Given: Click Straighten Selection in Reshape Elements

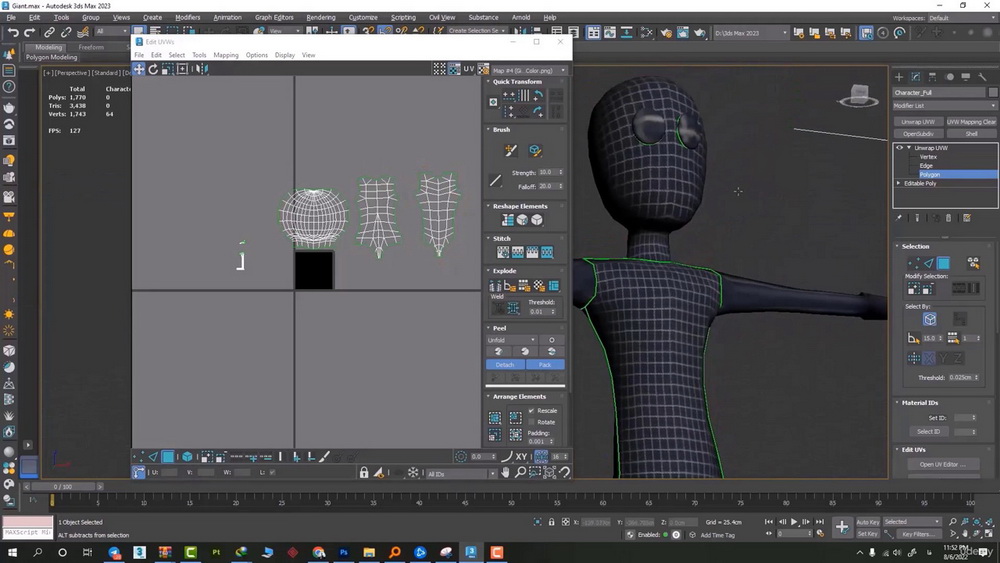Looking at the screenshot, I should click(x=508, y=220).
